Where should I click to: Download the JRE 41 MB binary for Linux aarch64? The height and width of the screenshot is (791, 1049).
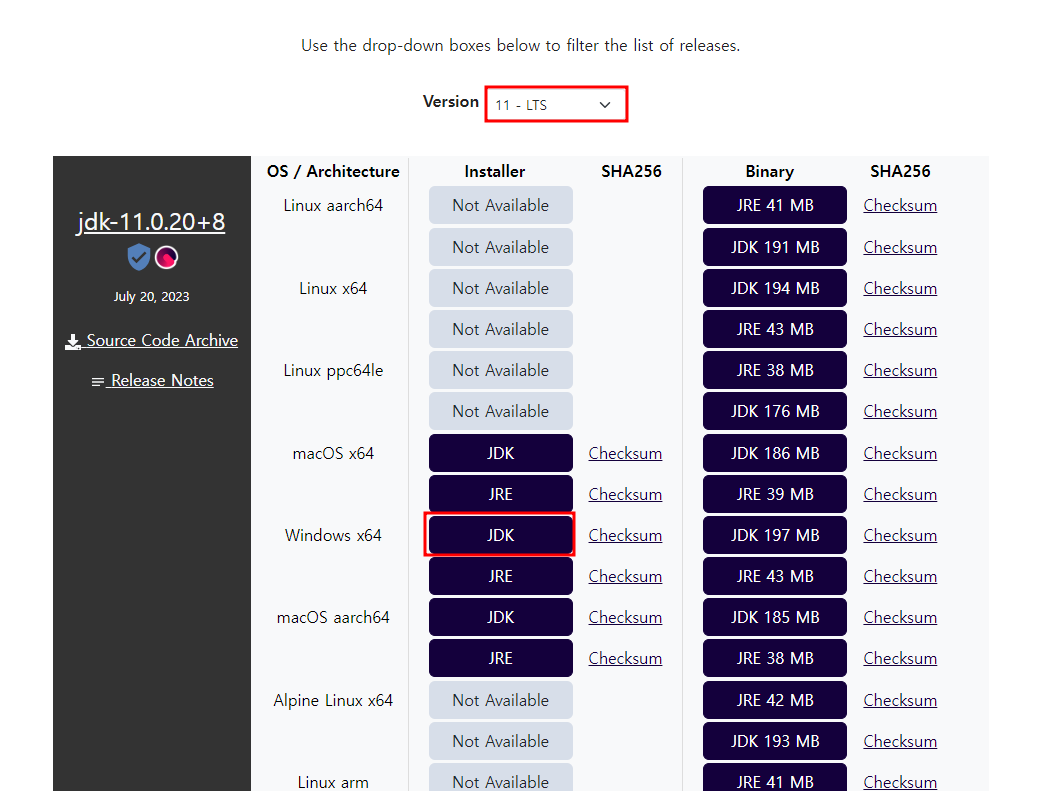[775, 205]
